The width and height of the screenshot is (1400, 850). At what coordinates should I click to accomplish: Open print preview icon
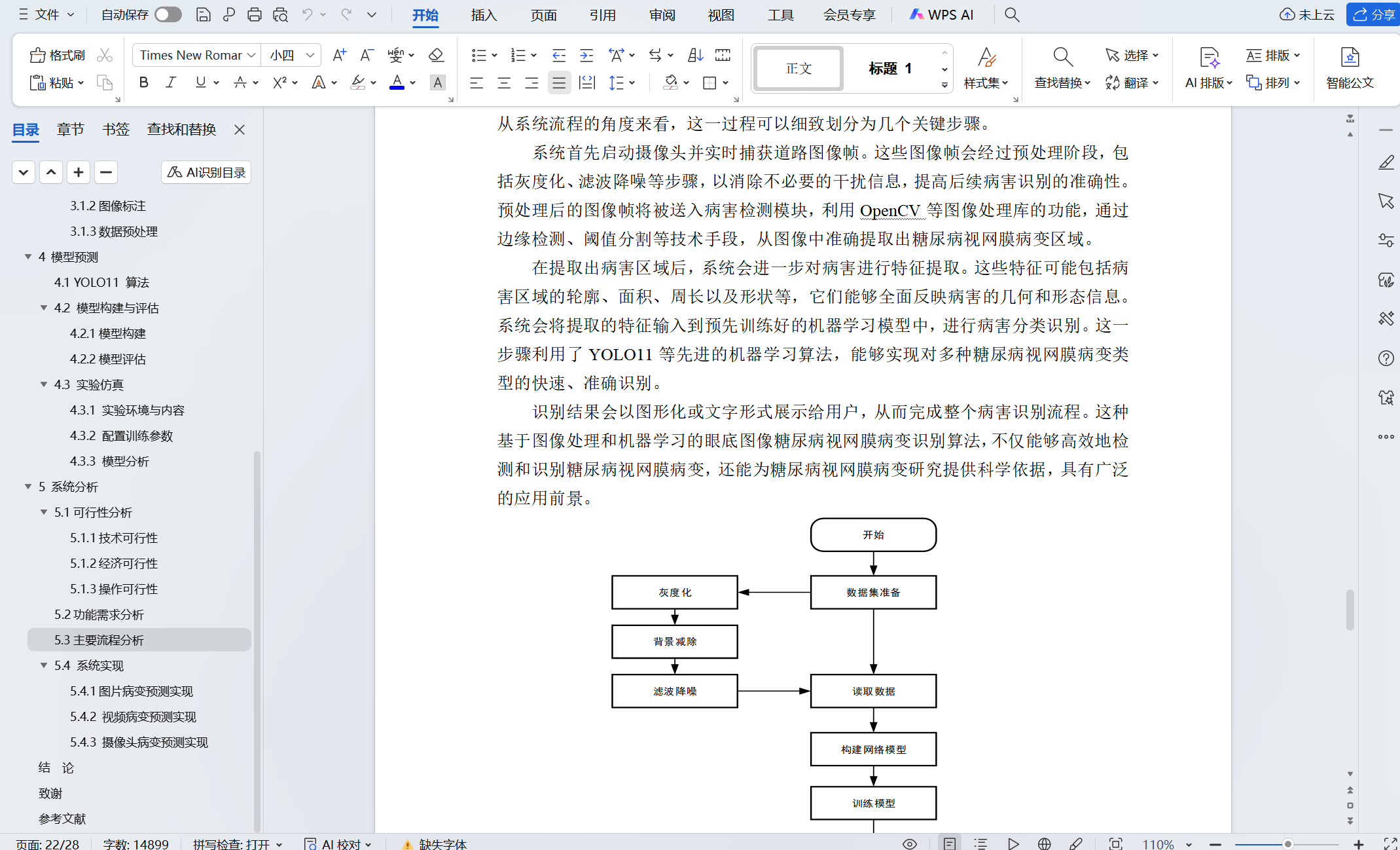(x=281, y=14)
